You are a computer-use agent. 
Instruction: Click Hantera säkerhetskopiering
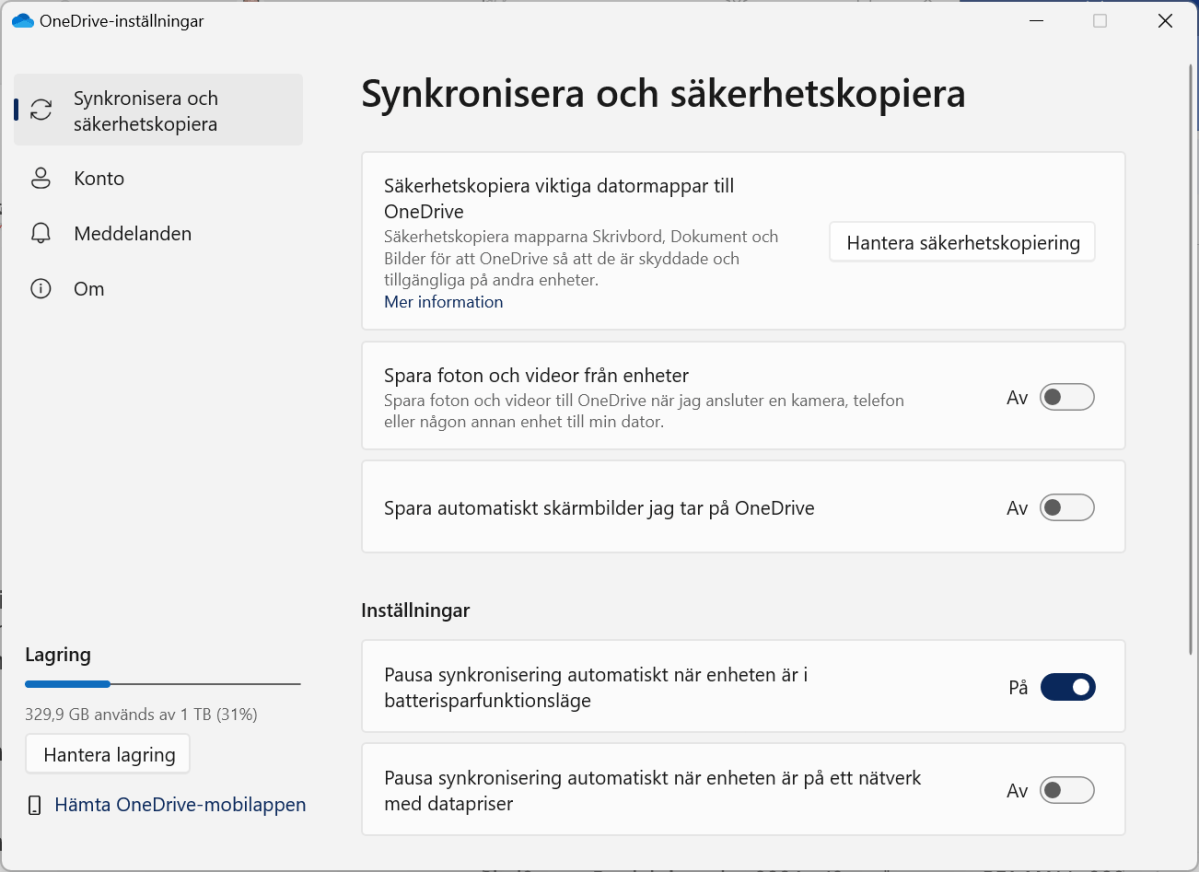961,241
